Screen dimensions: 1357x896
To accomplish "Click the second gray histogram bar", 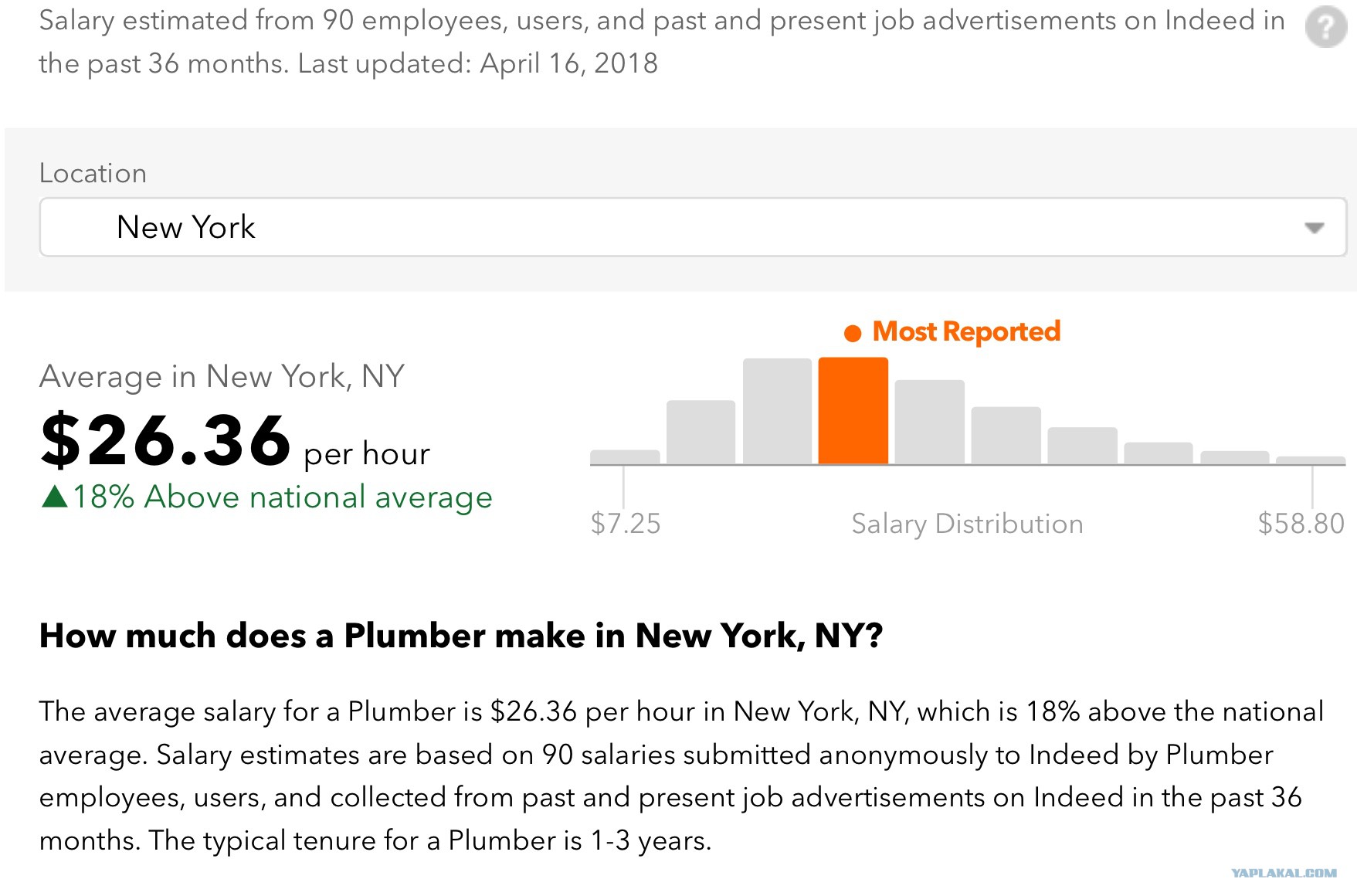I will (701, 433).
